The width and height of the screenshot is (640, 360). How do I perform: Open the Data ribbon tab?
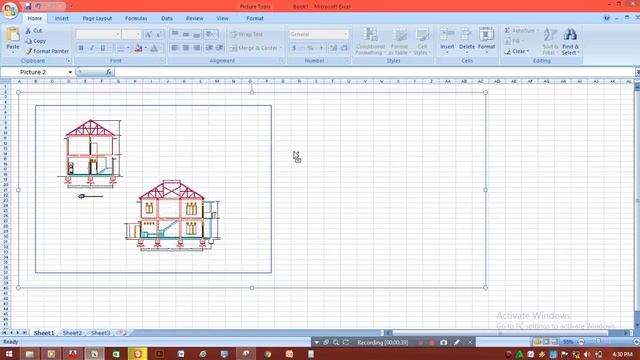click(x=167, y=18)
